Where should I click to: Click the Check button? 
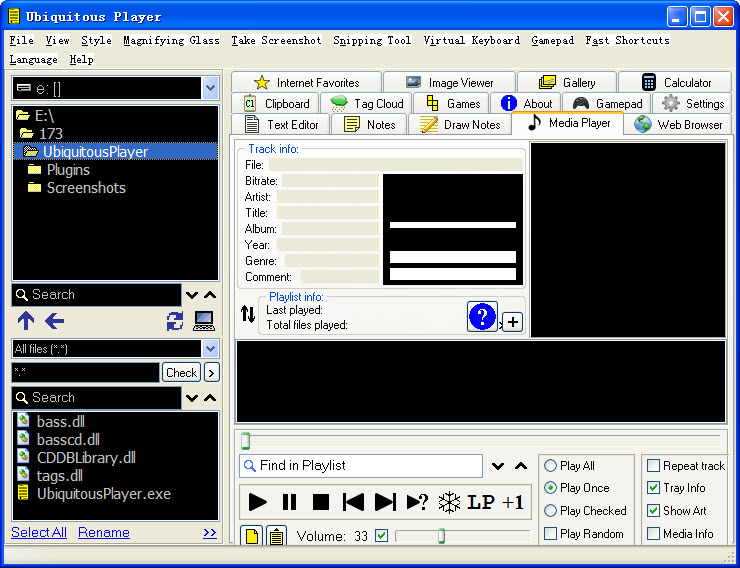pos(181,373)
